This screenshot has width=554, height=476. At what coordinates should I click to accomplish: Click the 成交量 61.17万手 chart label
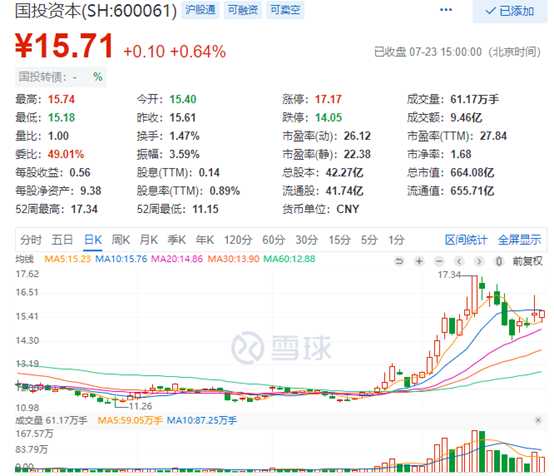[51, 420]
